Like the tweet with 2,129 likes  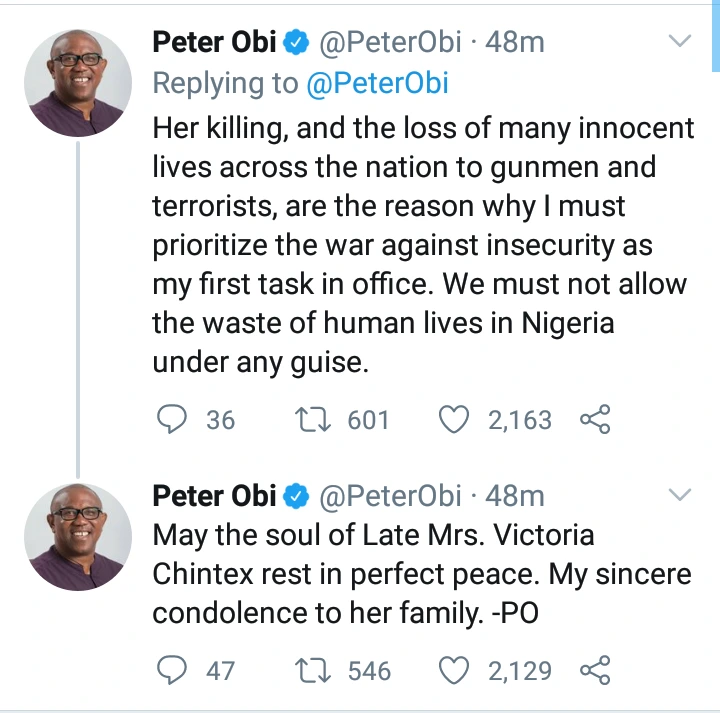click(x=456, y=669)
